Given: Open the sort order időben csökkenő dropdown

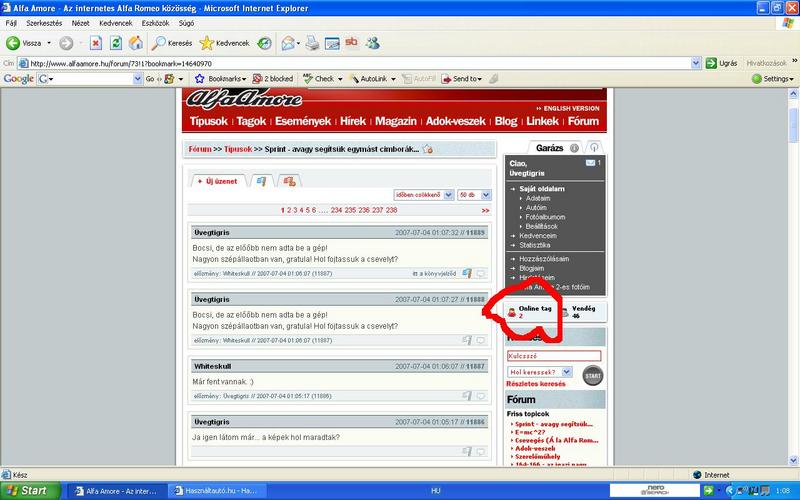Looking at the screenshot, I should coord(423,195).
